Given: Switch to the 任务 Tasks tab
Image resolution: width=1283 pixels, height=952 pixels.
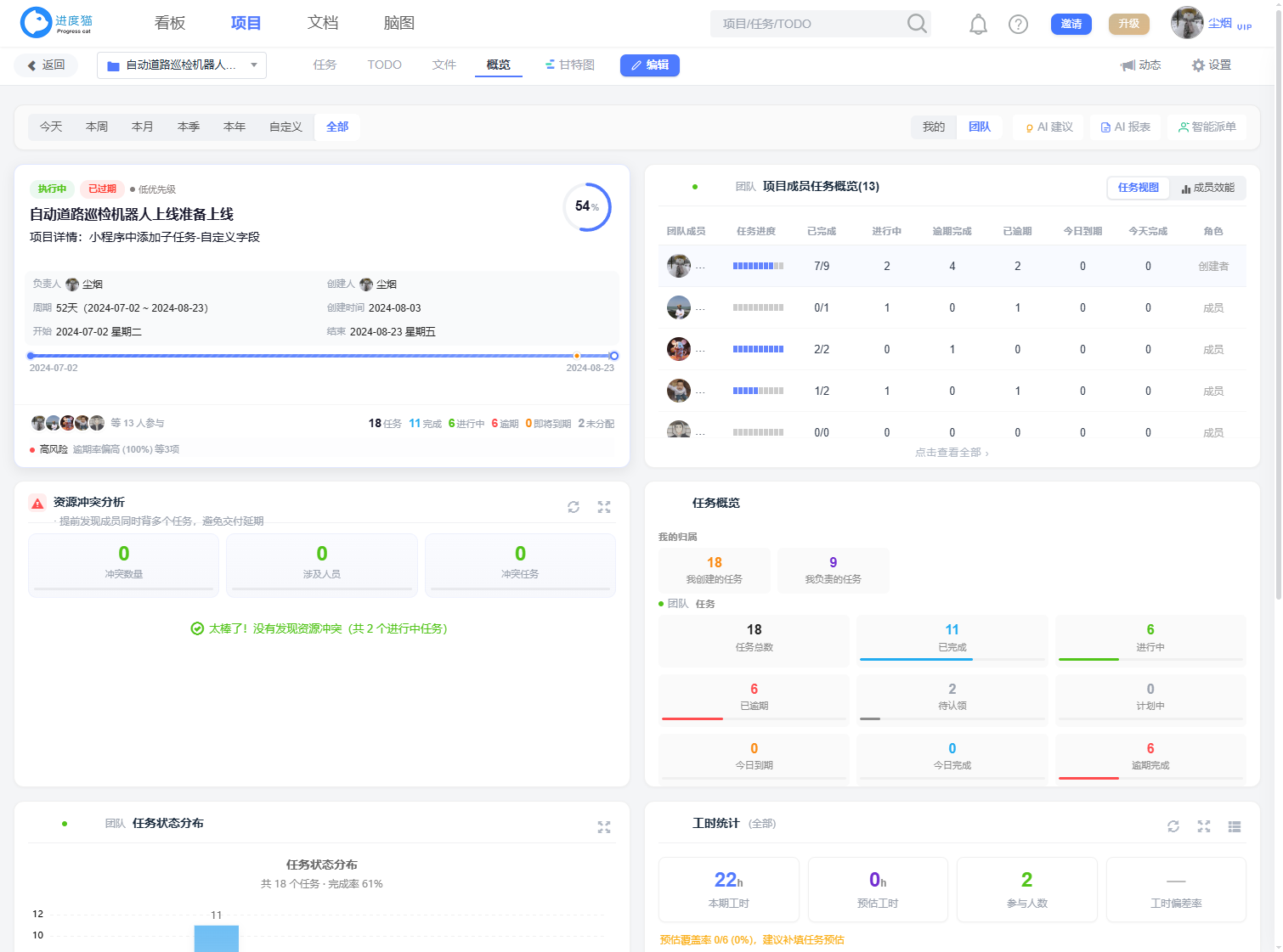Looking at the screenshot, I should (x=325, y=65).
